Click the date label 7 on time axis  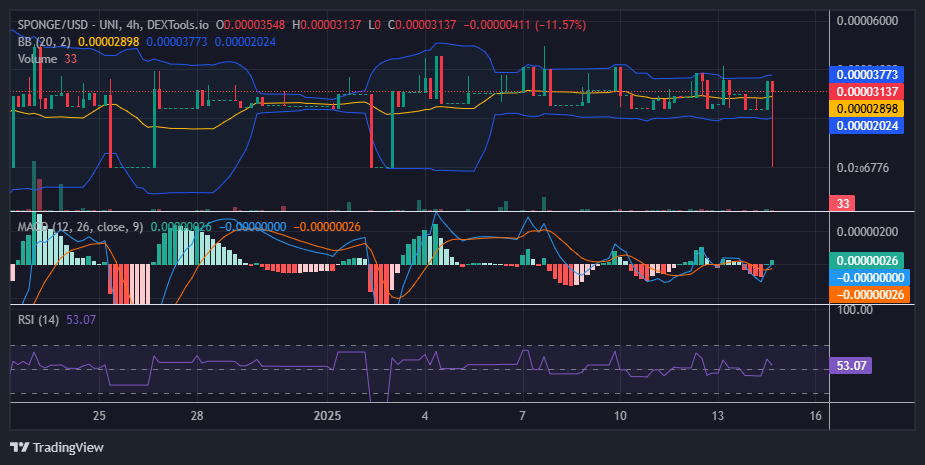pos(523,415)
